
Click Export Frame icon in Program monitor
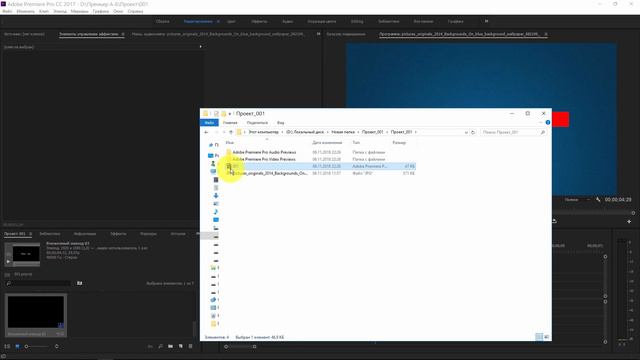(x=554, y=221)
